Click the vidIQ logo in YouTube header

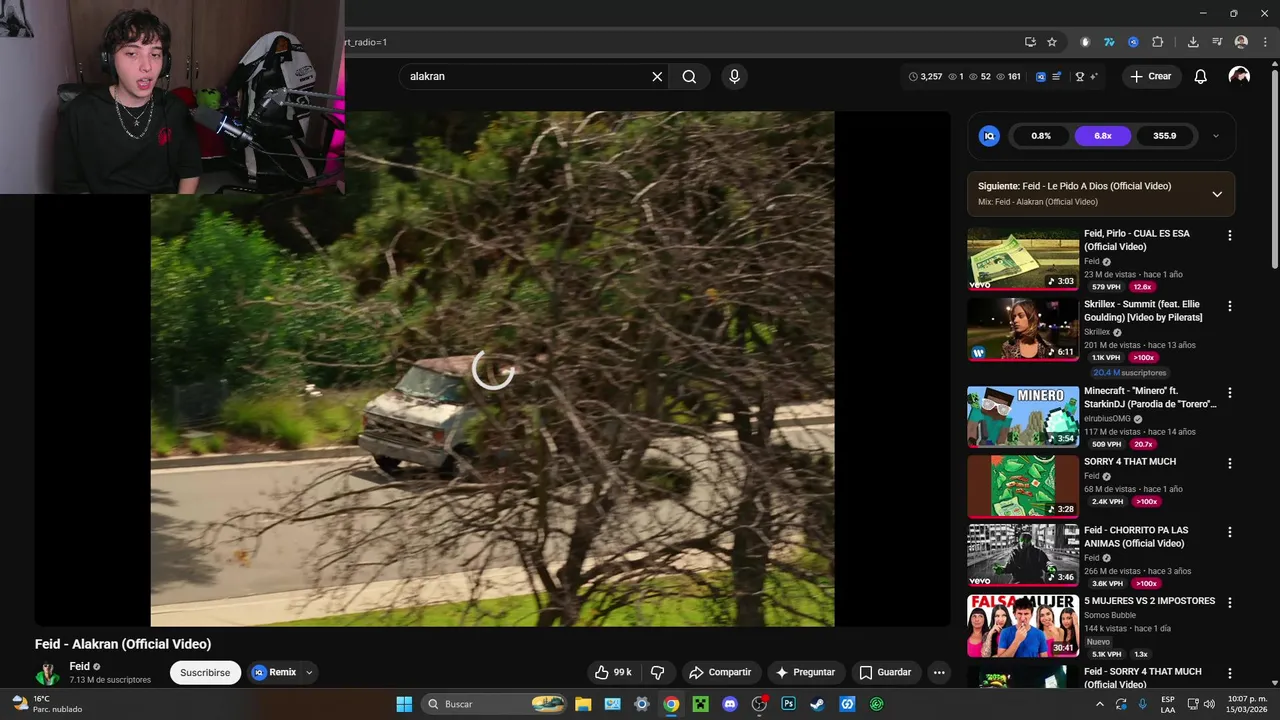[1041, 76]
